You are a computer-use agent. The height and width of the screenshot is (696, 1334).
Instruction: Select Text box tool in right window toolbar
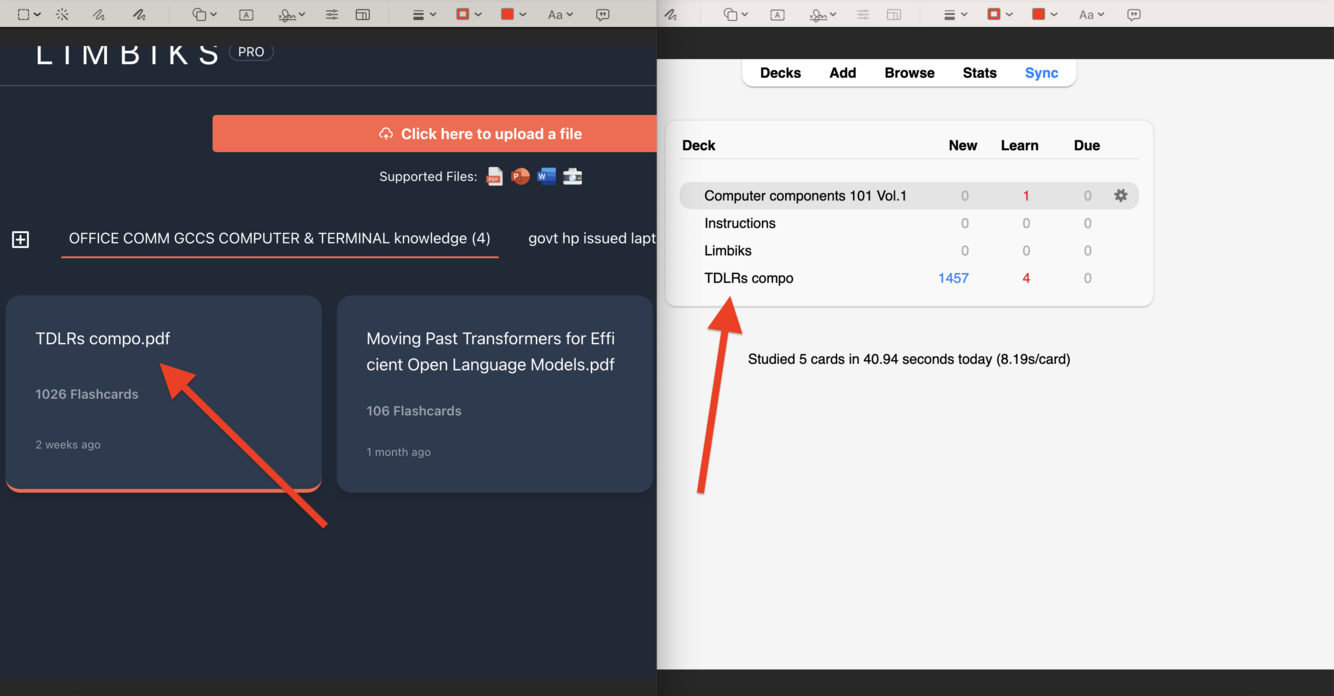pyautogui.click(x=777, y=15)
